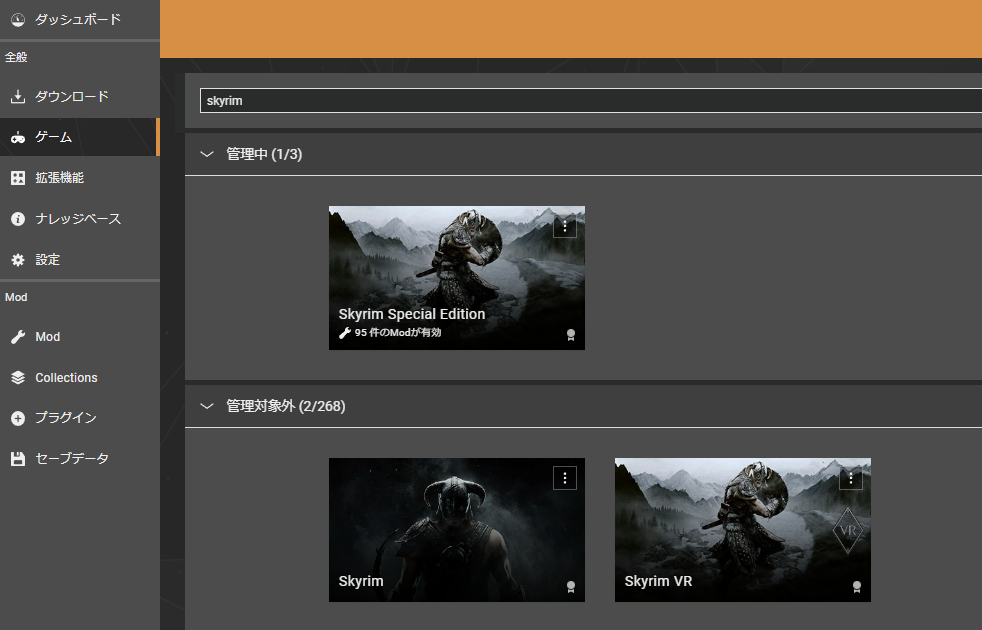Click the wrench icon beside Mod
Viewport: 982px width, 630px height.
(x=18, y=337)
